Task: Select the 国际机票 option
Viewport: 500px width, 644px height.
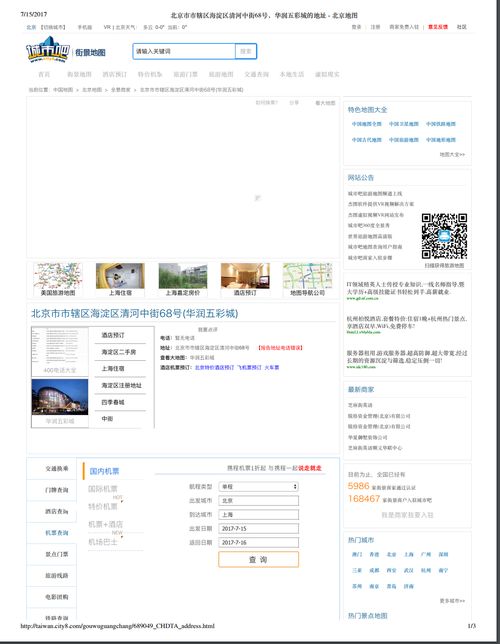Action: click(x=103, y=489)
